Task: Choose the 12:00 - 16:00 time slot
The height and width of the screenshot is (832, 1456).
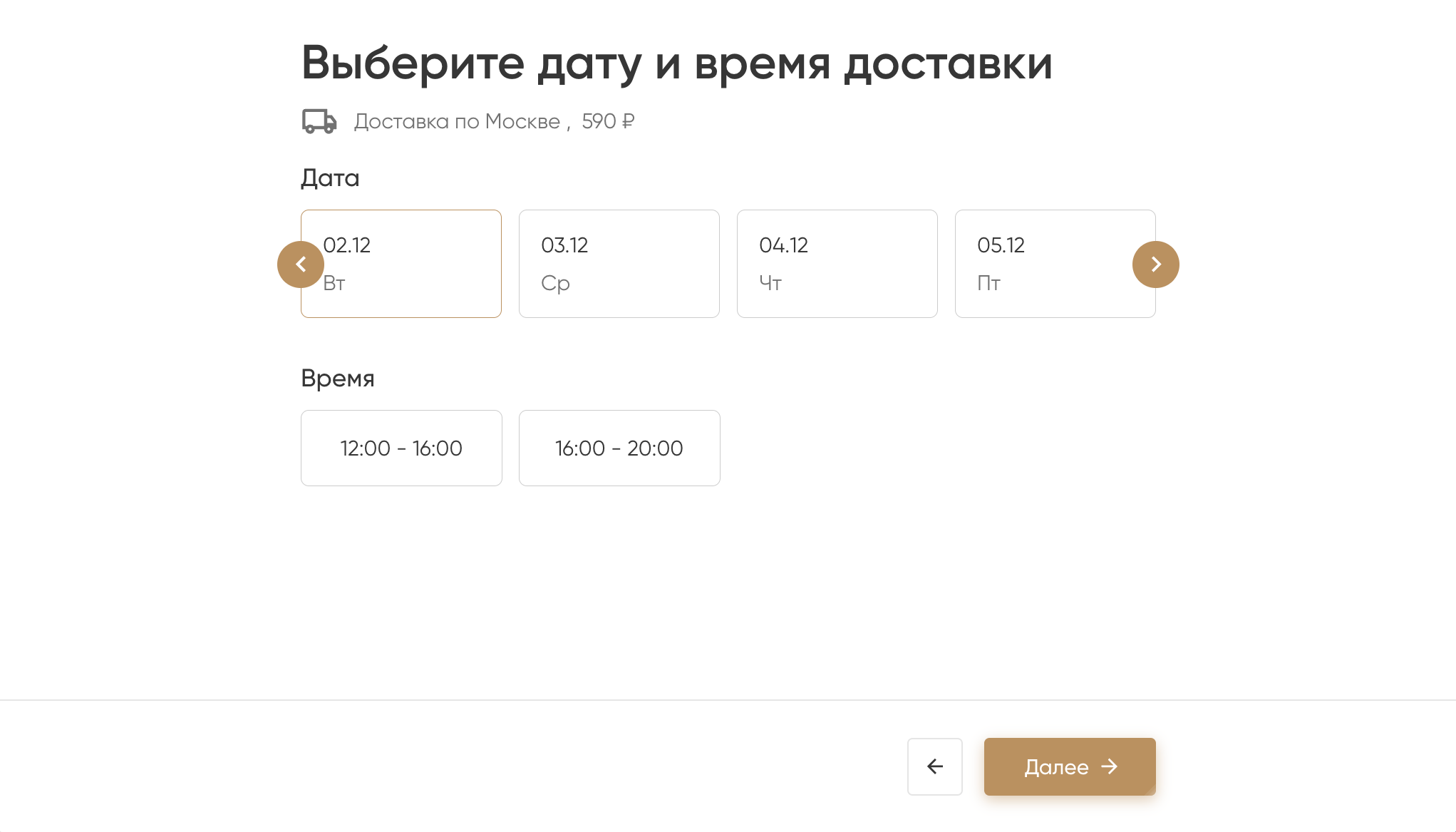Action: coord(401,448)
